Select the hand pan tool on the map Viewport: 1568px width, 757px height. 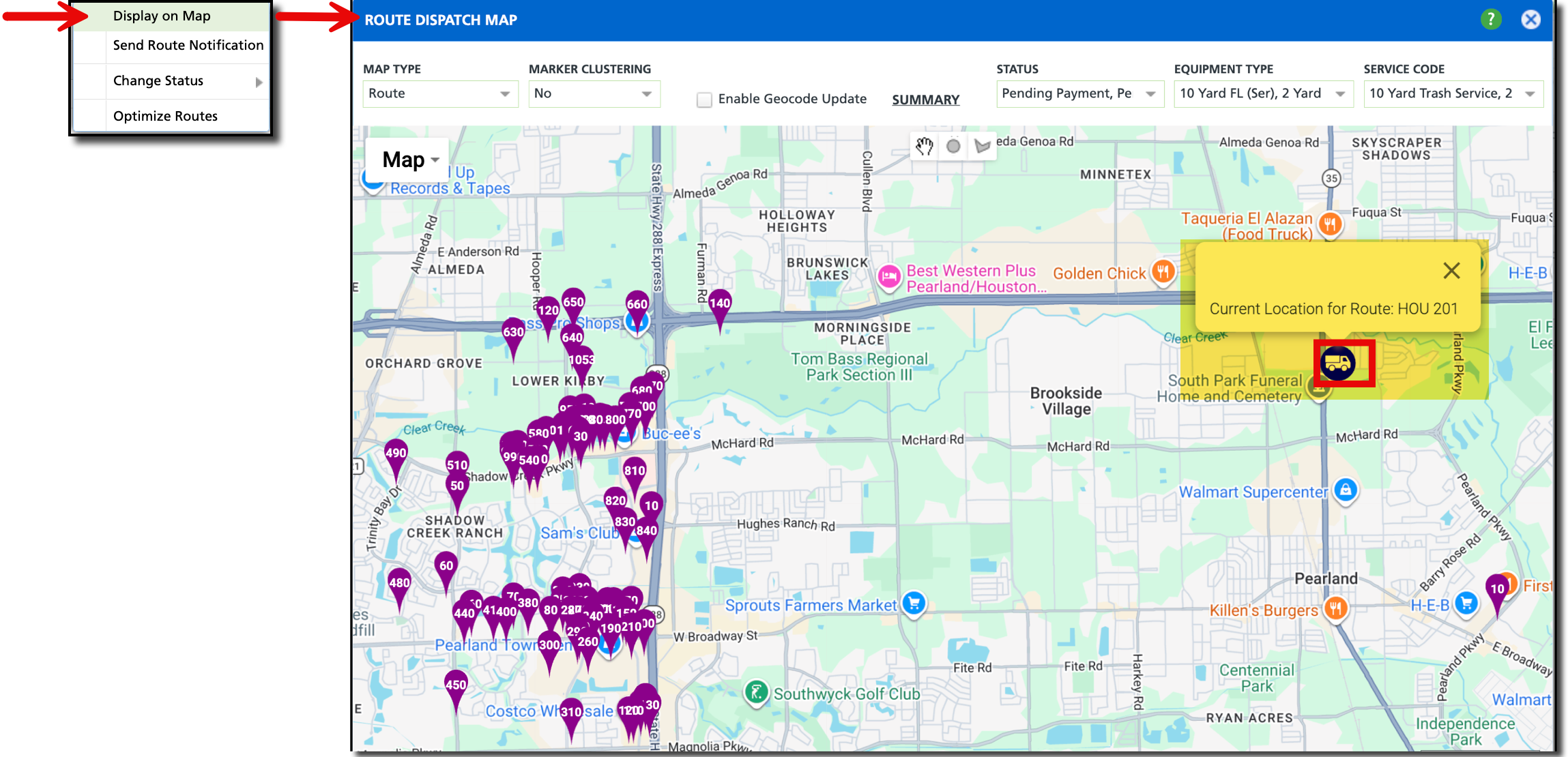pyautogui.click(x=925, y=146)
